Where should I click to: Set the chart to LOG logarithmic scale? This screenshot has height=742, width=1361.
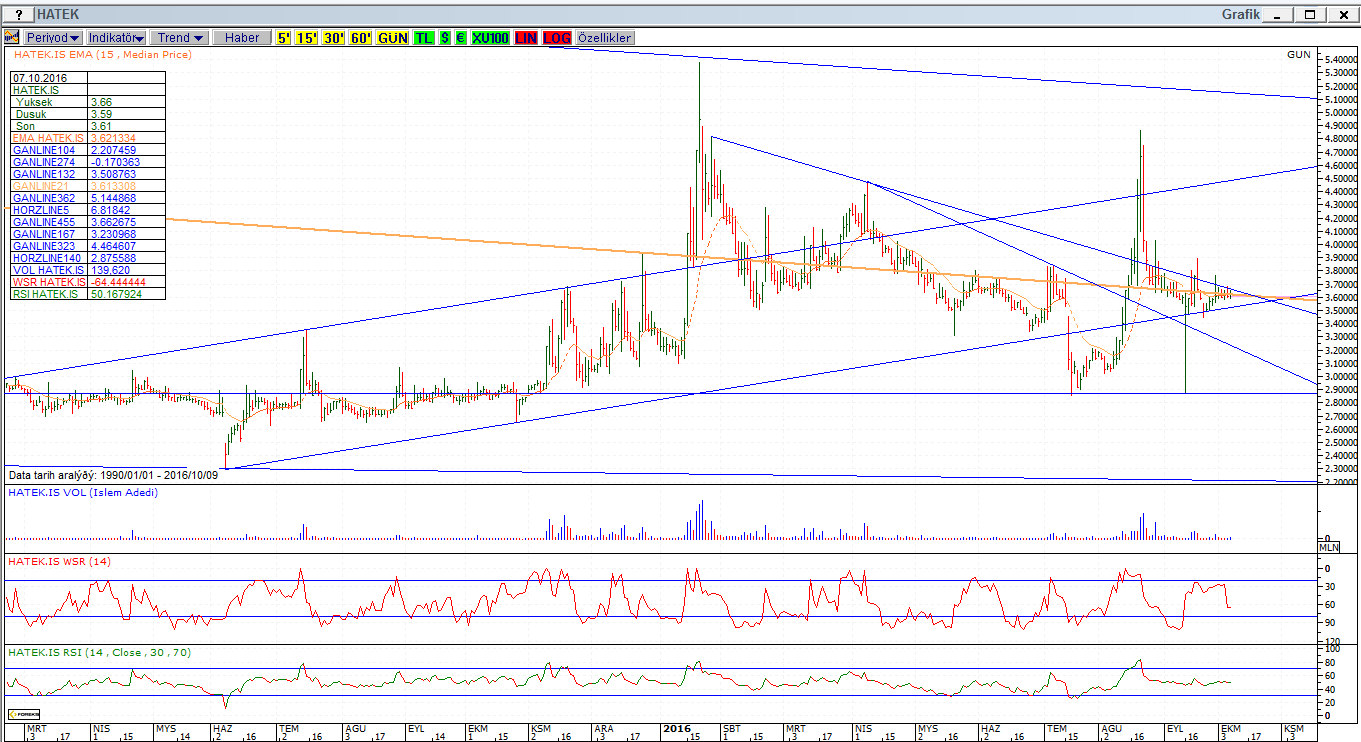[x=558, y=37]
